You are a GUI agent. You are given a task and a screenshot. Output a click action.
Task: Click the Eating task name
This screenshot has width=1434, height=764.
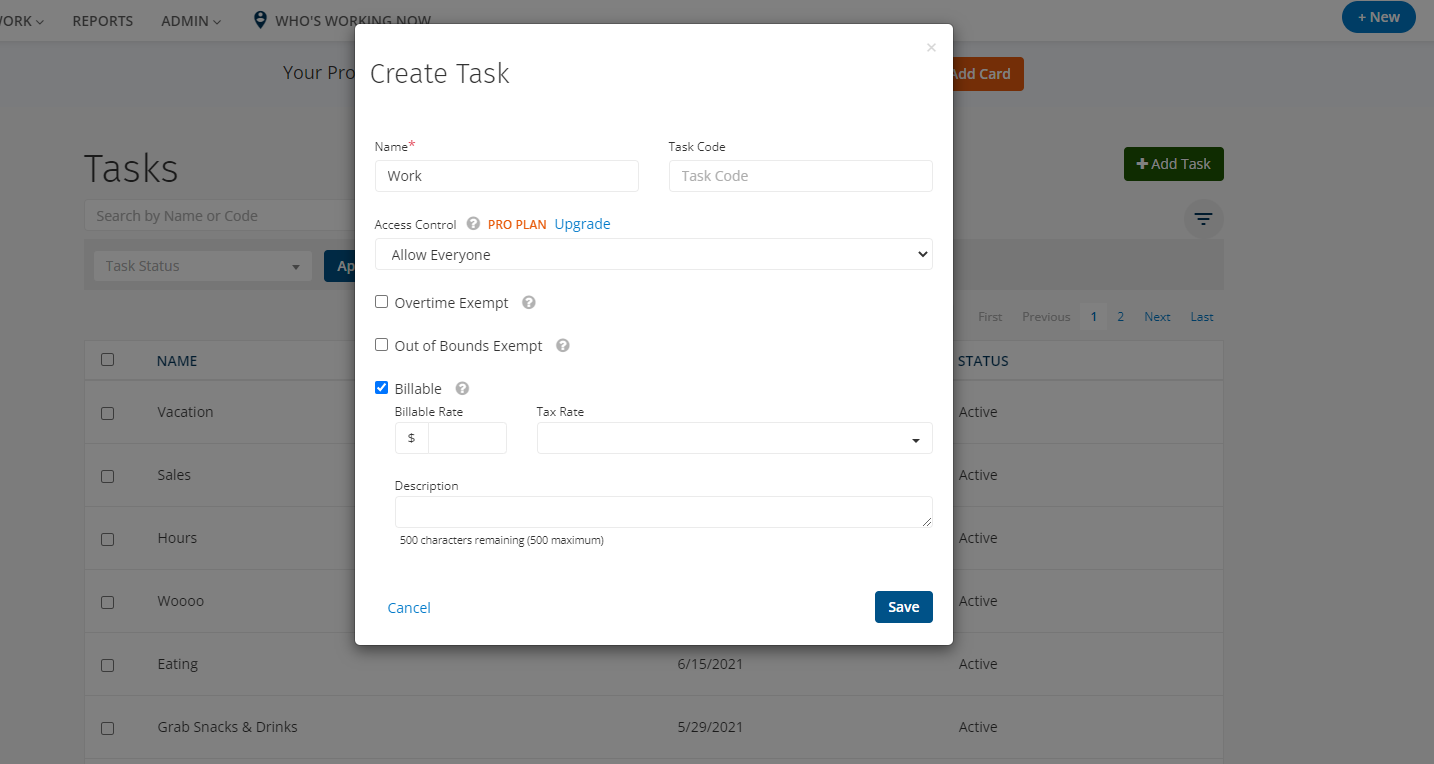click(178, 664)
